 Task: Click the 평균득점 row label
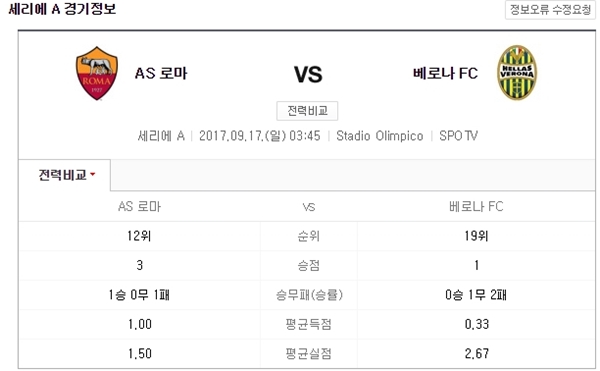308,324
